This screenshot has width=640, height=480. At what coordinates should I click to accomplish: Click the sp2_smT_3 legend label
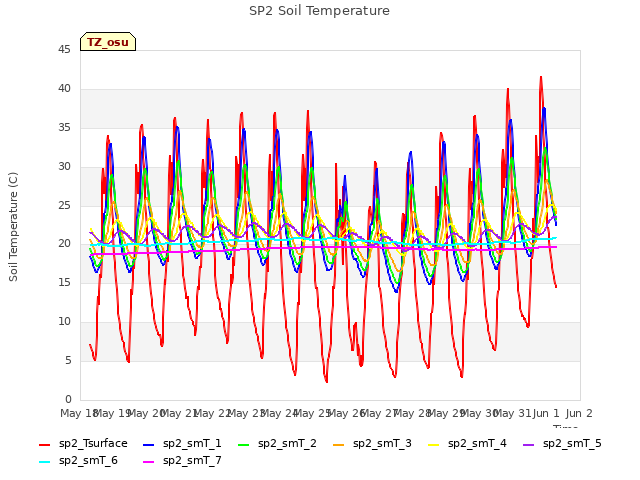(x=382, y=444)
